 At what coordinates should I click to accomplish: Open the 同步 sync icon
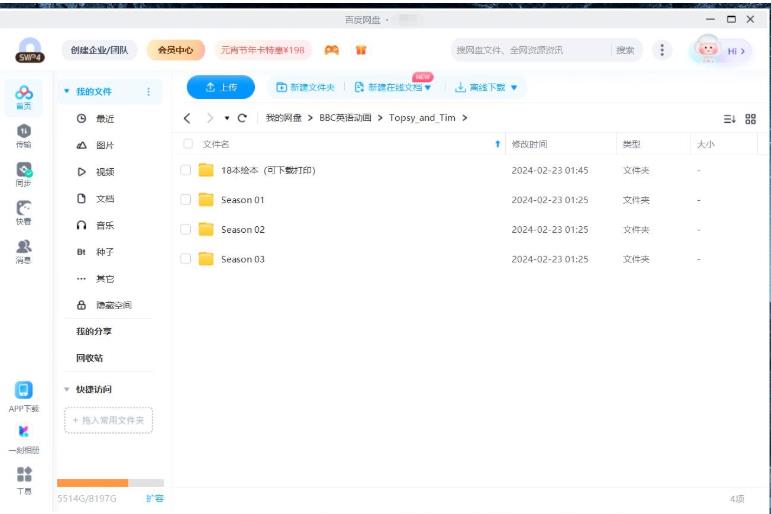tap(24, 174)
